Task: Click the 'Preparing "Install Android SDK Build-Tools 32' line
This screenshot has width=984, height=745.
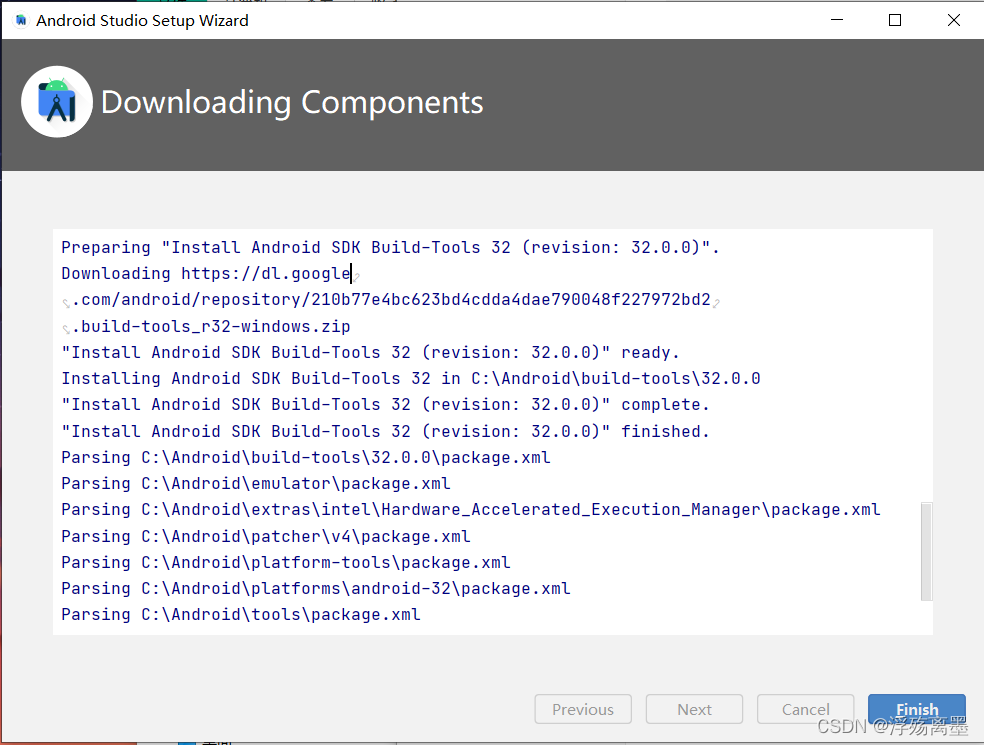Action: tap(390, 247)
